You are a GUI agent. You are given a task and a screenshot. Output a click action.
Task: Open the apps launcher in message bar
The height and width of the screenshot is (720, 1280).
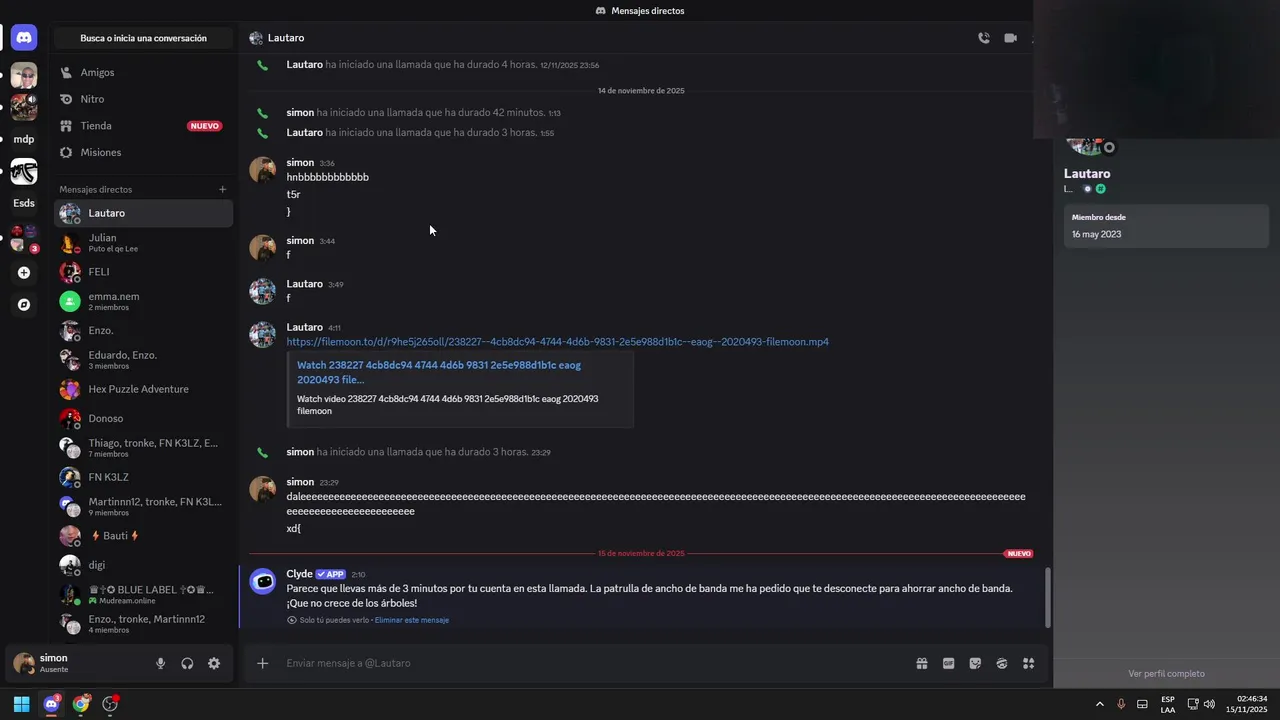[1028, 663]
